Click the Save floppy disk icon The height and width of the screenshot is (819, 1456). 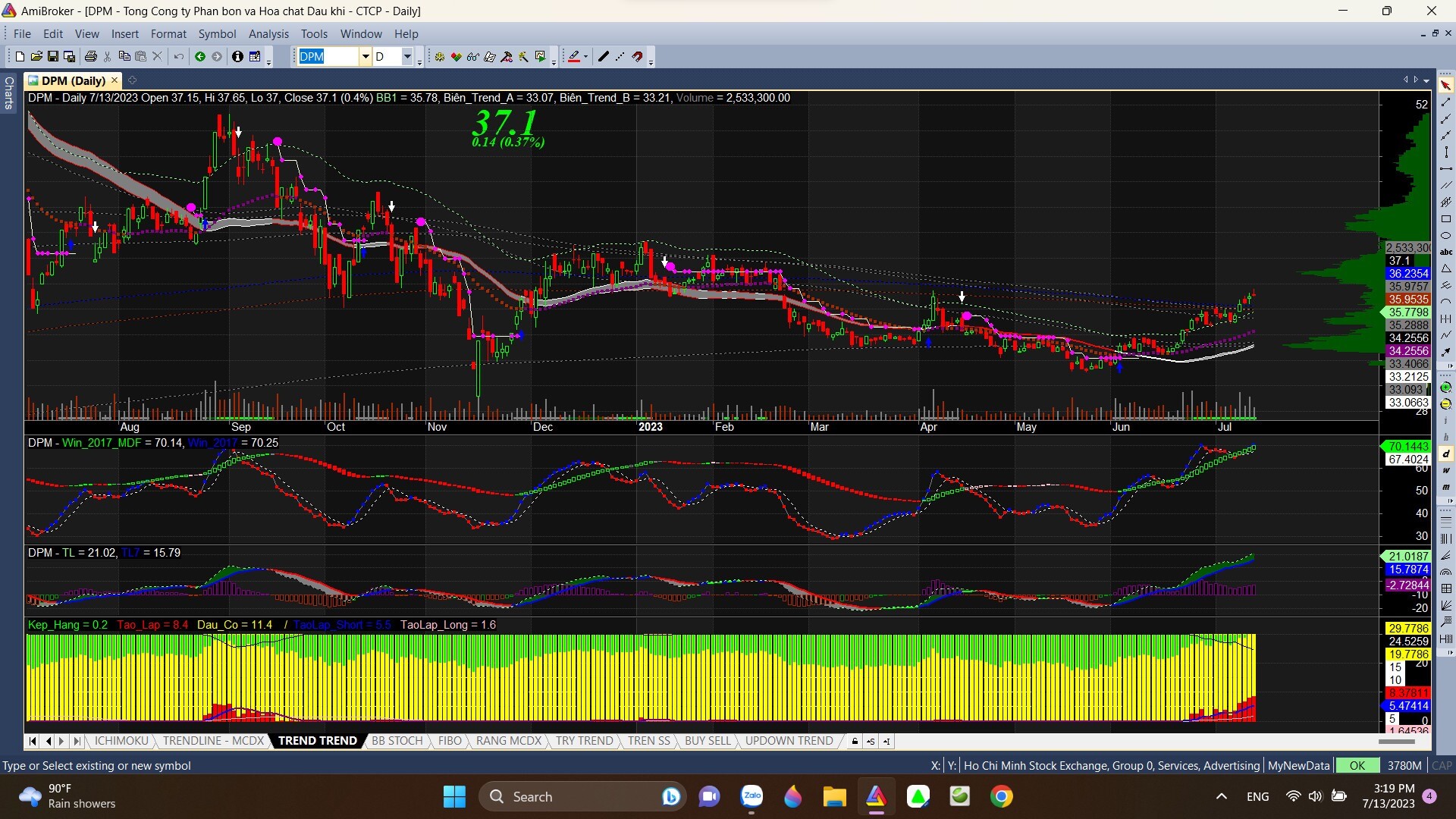tap(53, 56)
